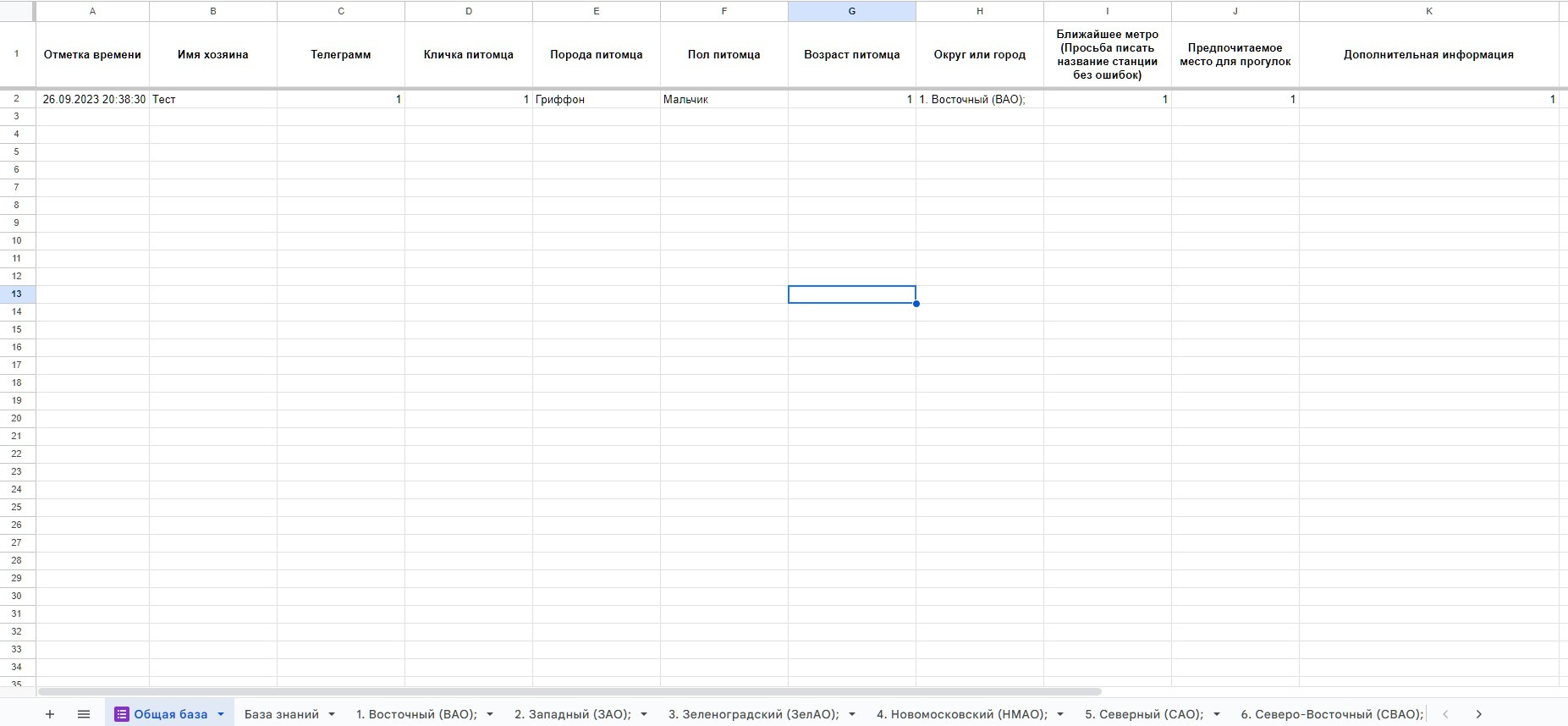Select the Округ или город header cell
This screenshot has height=726, width=1568.
coord(980,54)
